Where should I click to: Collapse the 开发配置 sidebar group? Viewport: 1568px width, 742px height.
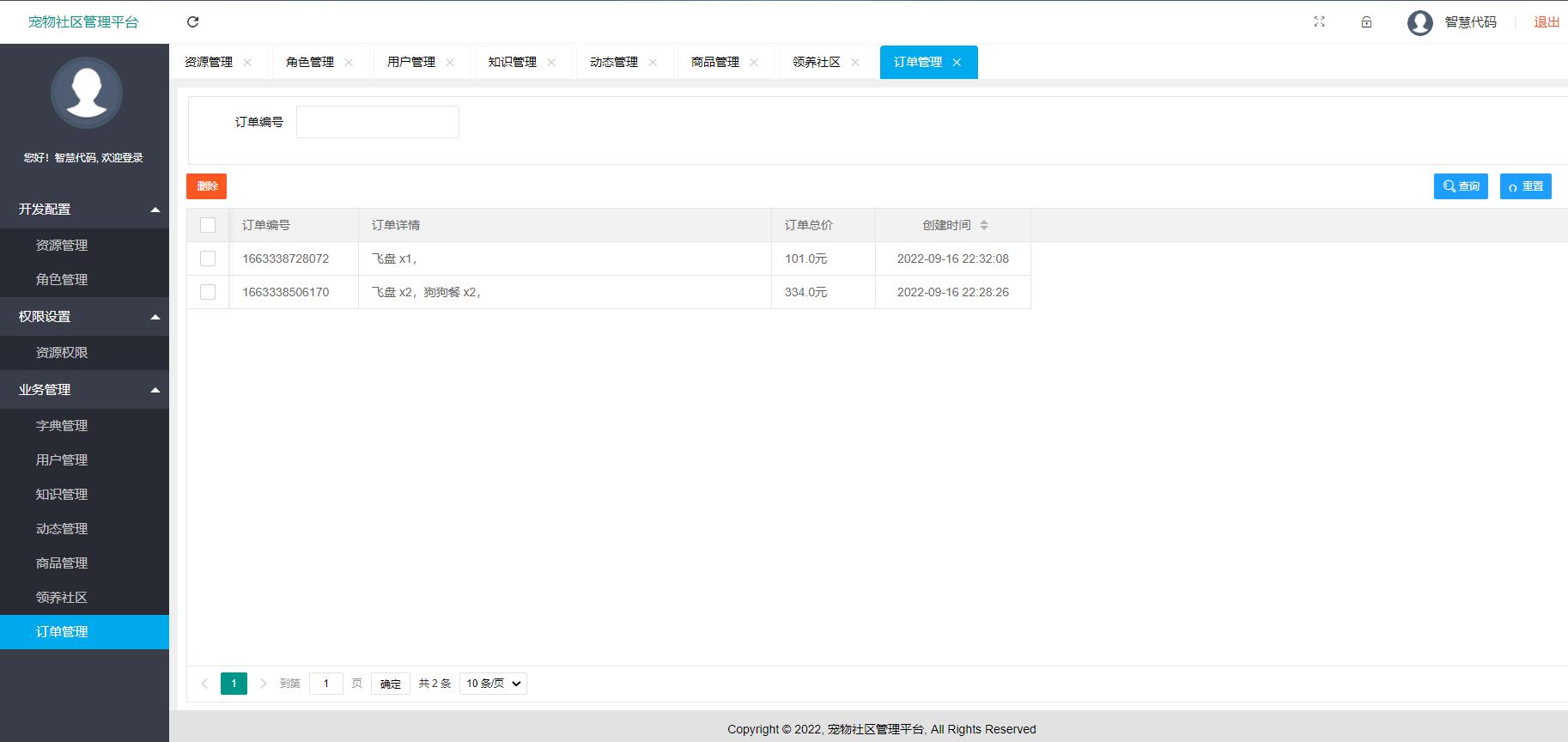coord(84,210)
